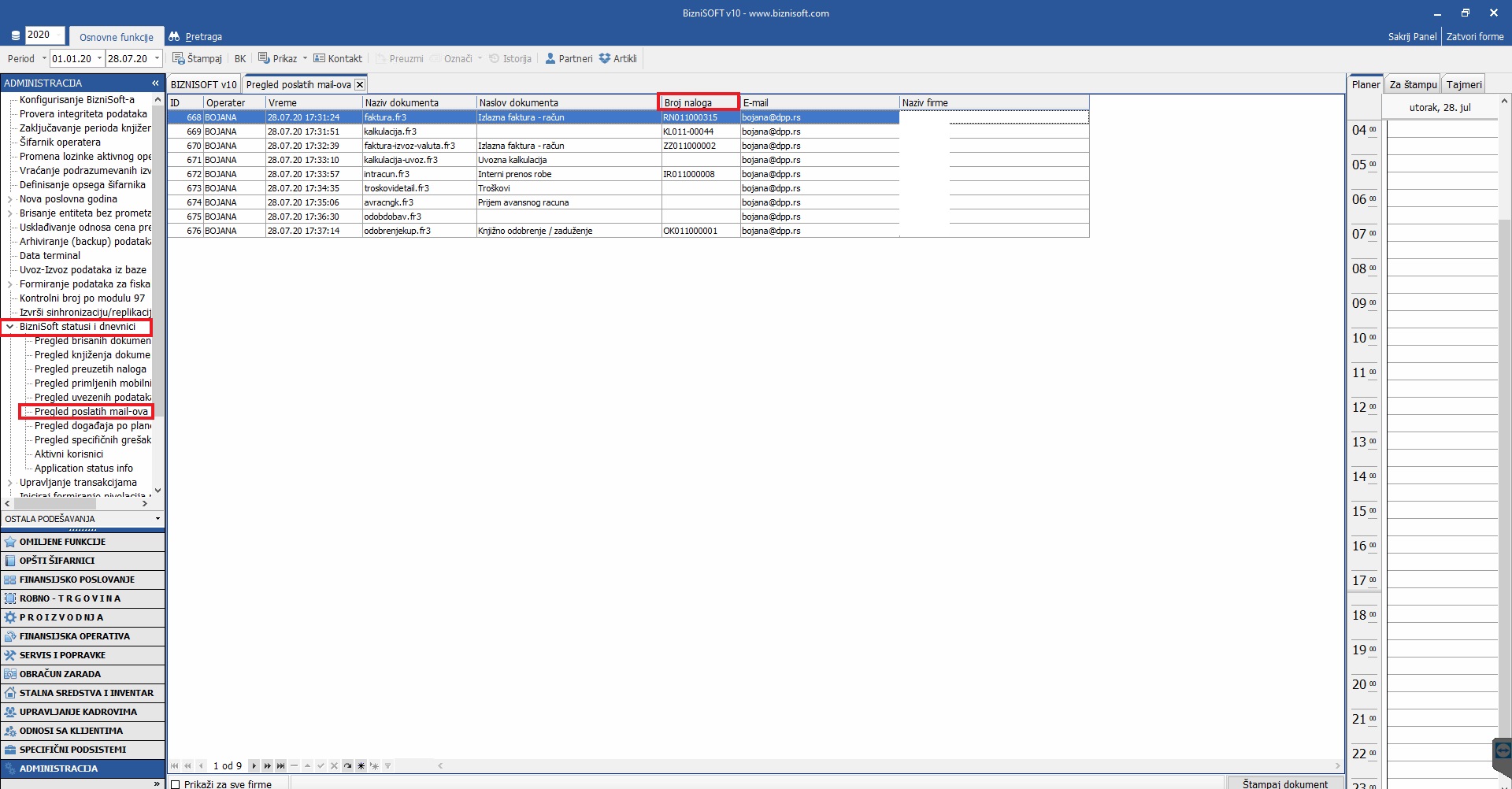Switch to the Planer tab
The width and height of the screenshot is (1512, 789).
pyautogui.click(x=1366, y=84)
